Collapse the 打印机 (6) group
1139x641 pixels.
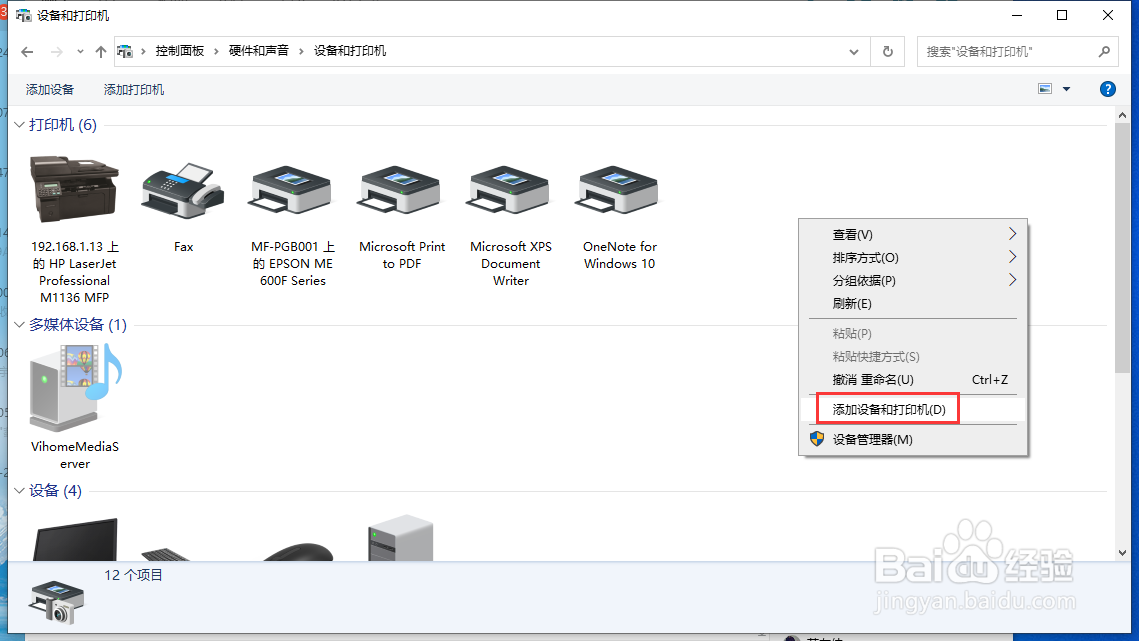[x=20, y=125]
